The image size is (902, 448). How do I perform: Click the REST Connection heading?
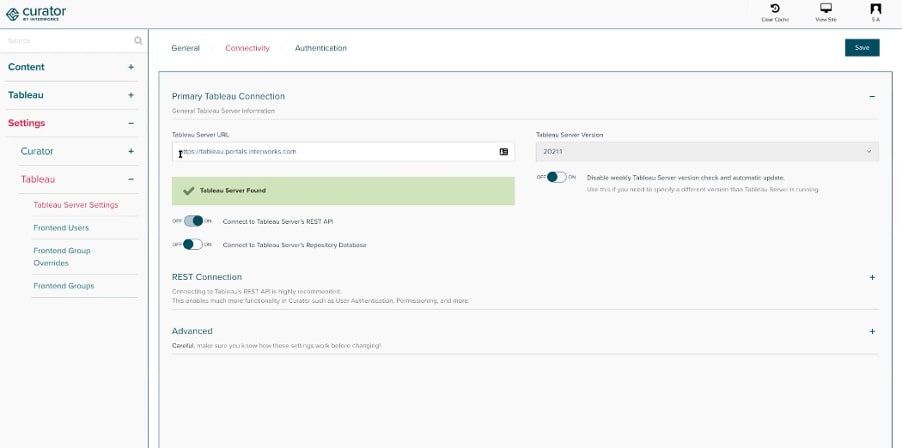(x=207, y=277)
